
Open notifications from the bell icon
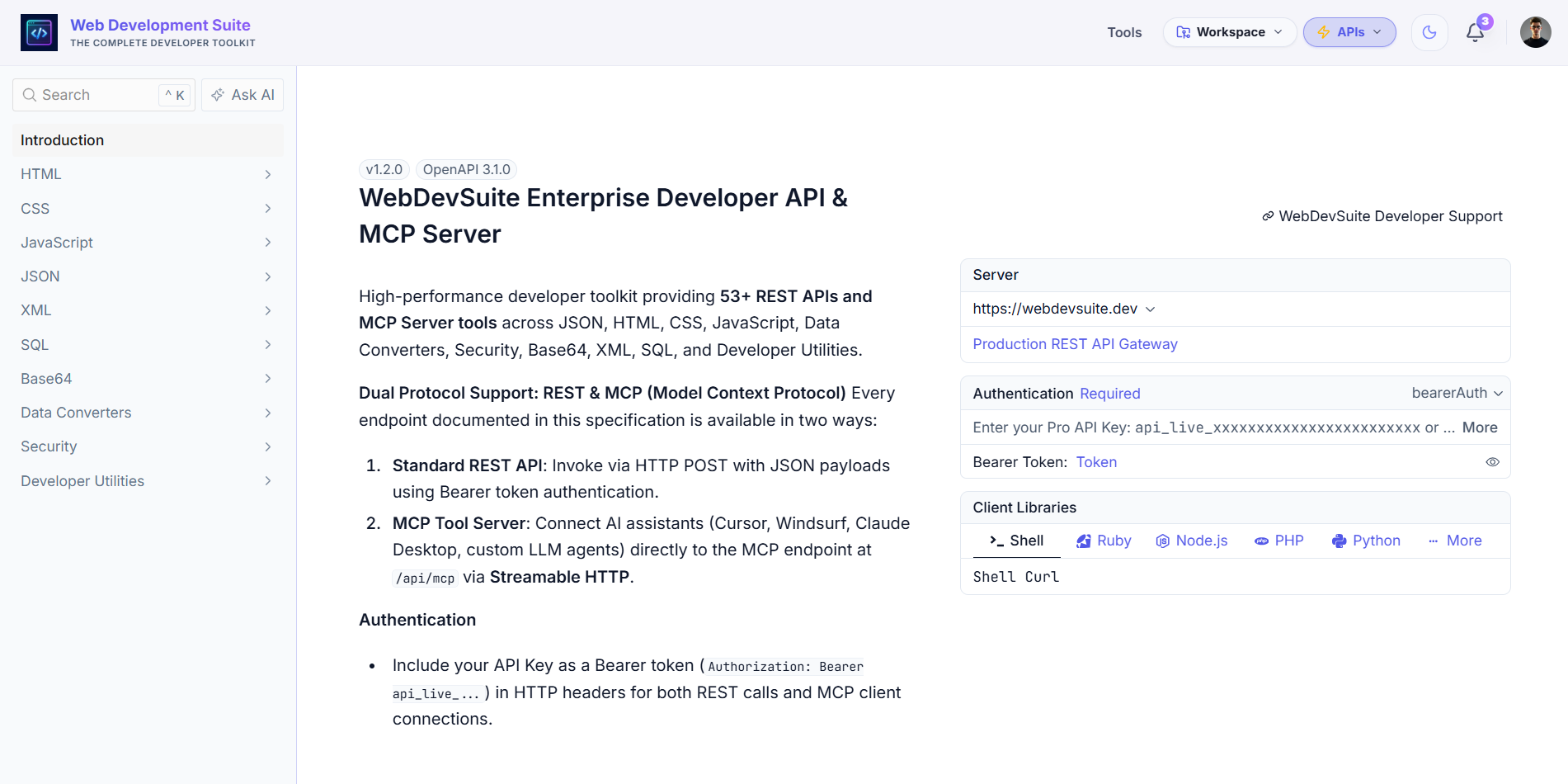tap(1476, 32)
